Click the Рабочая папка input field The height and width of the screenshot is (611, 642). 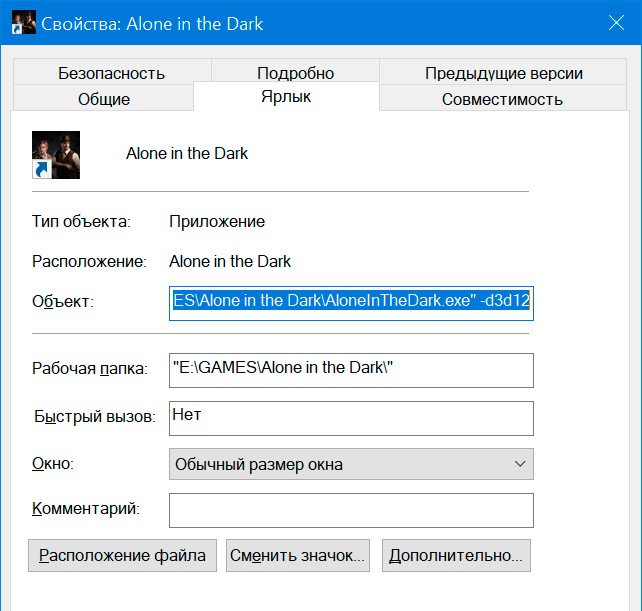[351, 370]
